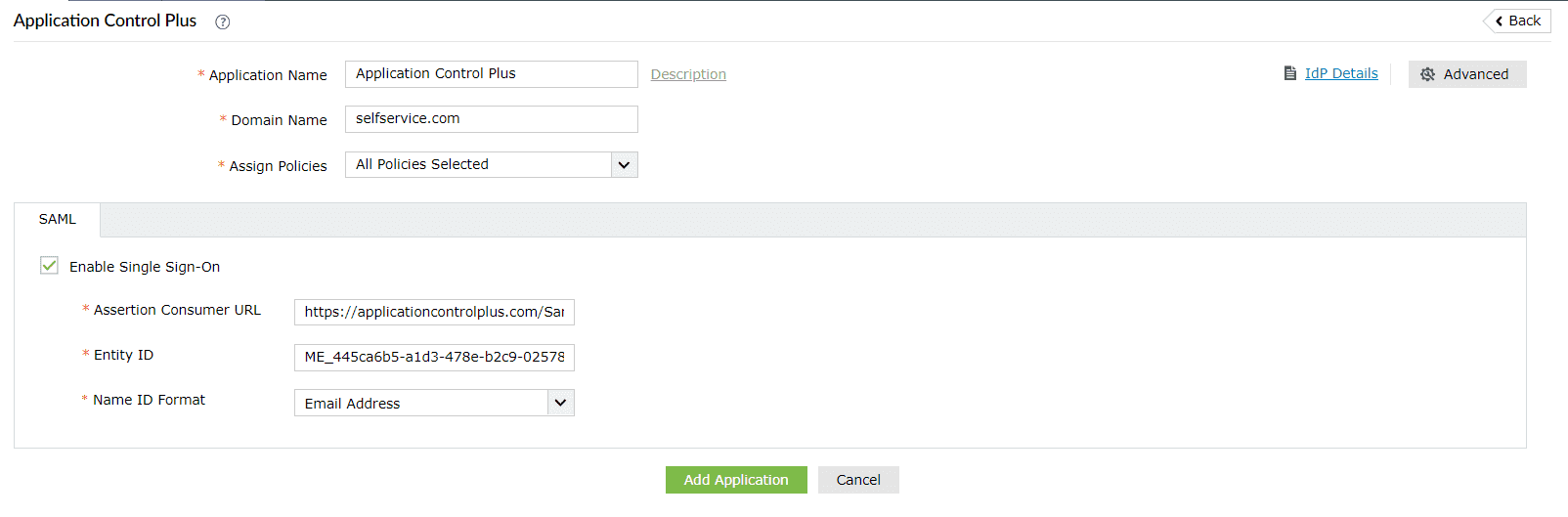Screen dimensions: 1568x517
Task: Click the IdP Details document icon
Action: pos(1290,73)
